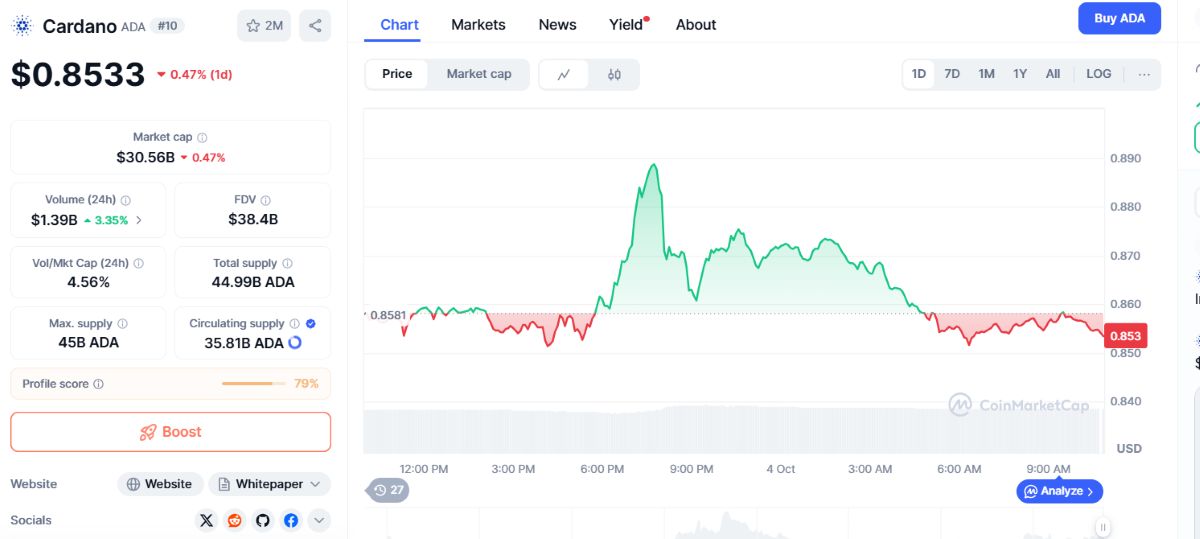1200x539 pixels.
Task: Set chart range to 1D
Action: pyautogui.click(x=918, y=74)
